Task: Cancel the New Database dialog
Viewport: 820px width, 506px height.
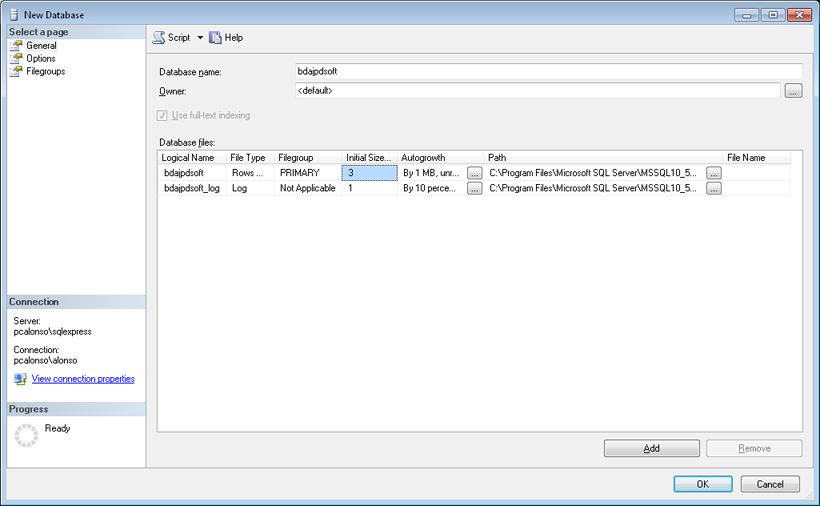Action: [770, 484]
